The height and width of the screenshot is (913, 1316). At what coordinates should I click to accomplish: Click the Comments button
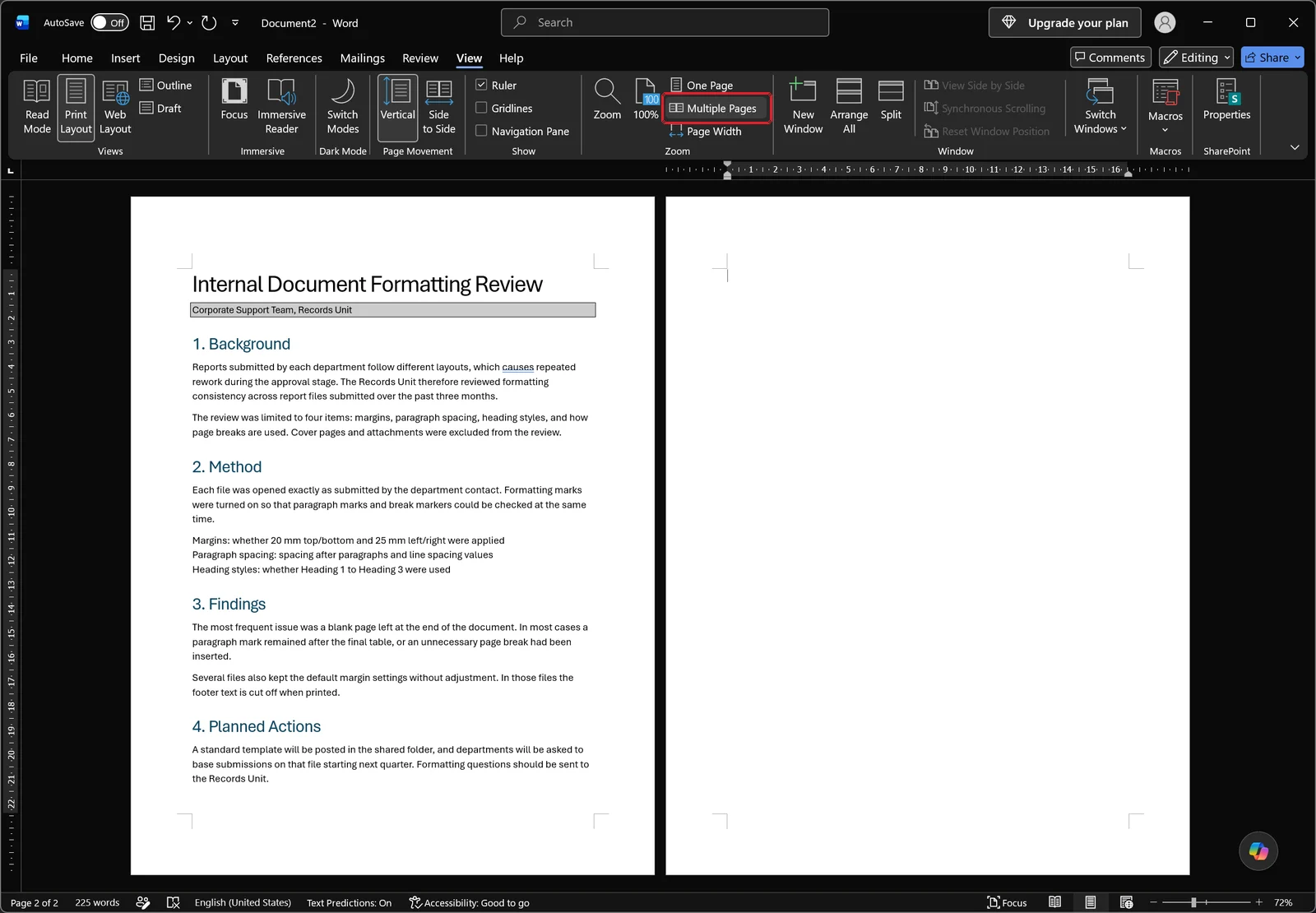click(x=1110, y=58)
